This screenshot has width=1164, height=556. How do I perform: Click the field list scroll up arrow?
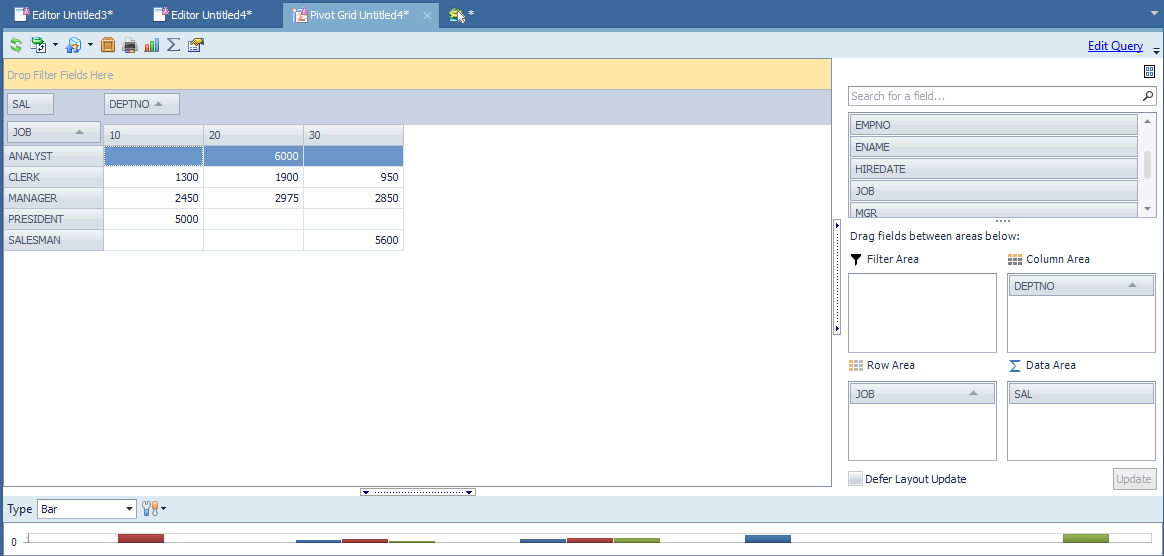pyautogui.click(x=1148, y=121)
